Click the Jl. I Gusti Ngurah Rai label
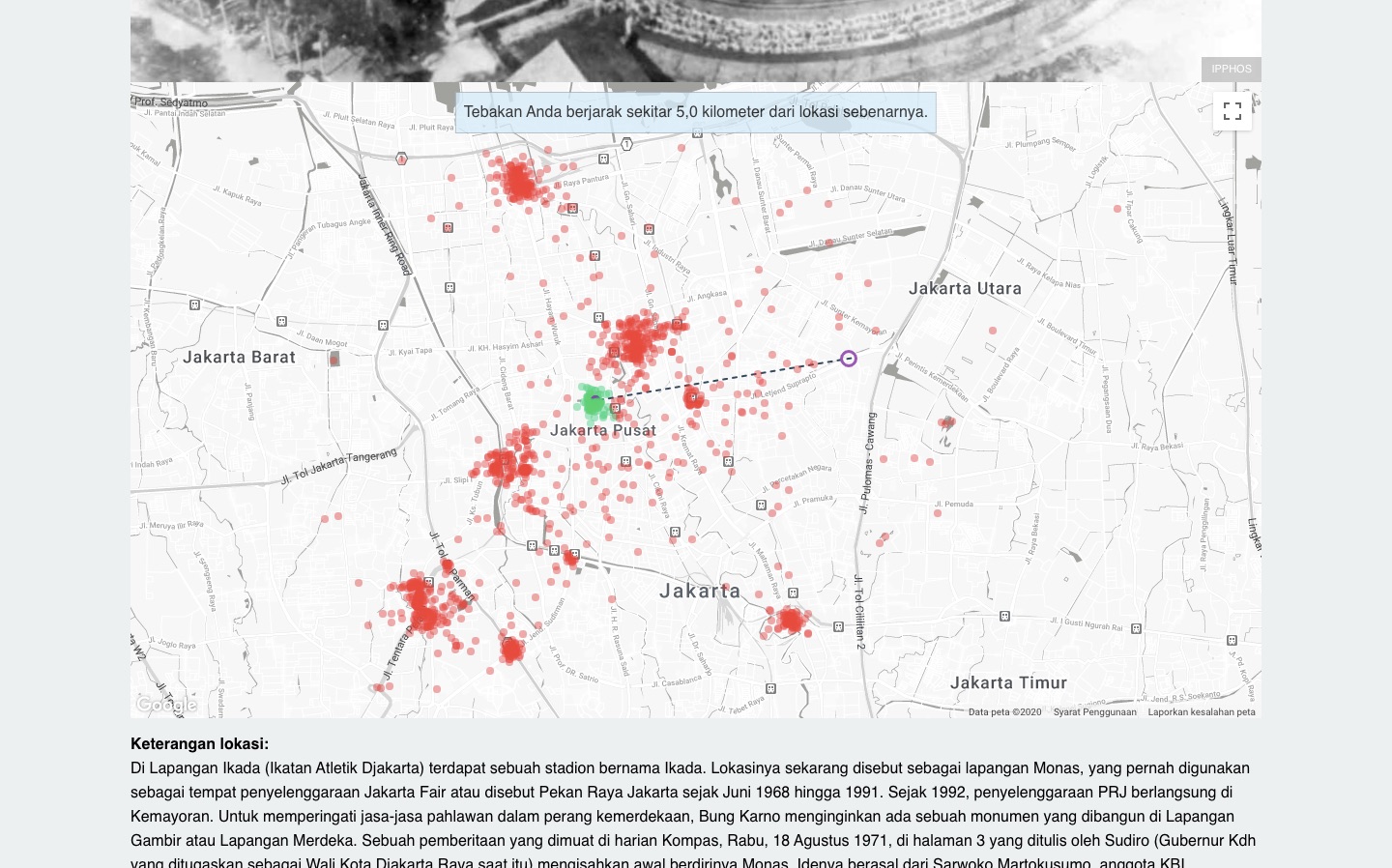 click(x=1087, y=623)
